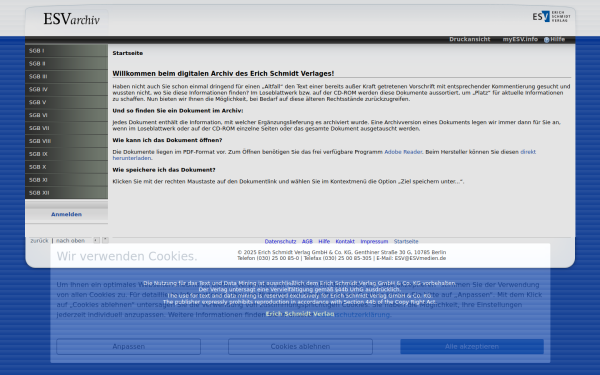Jump to top via 'nach oben'
Screen dimensions: 600x375
(x=70, y=241)
